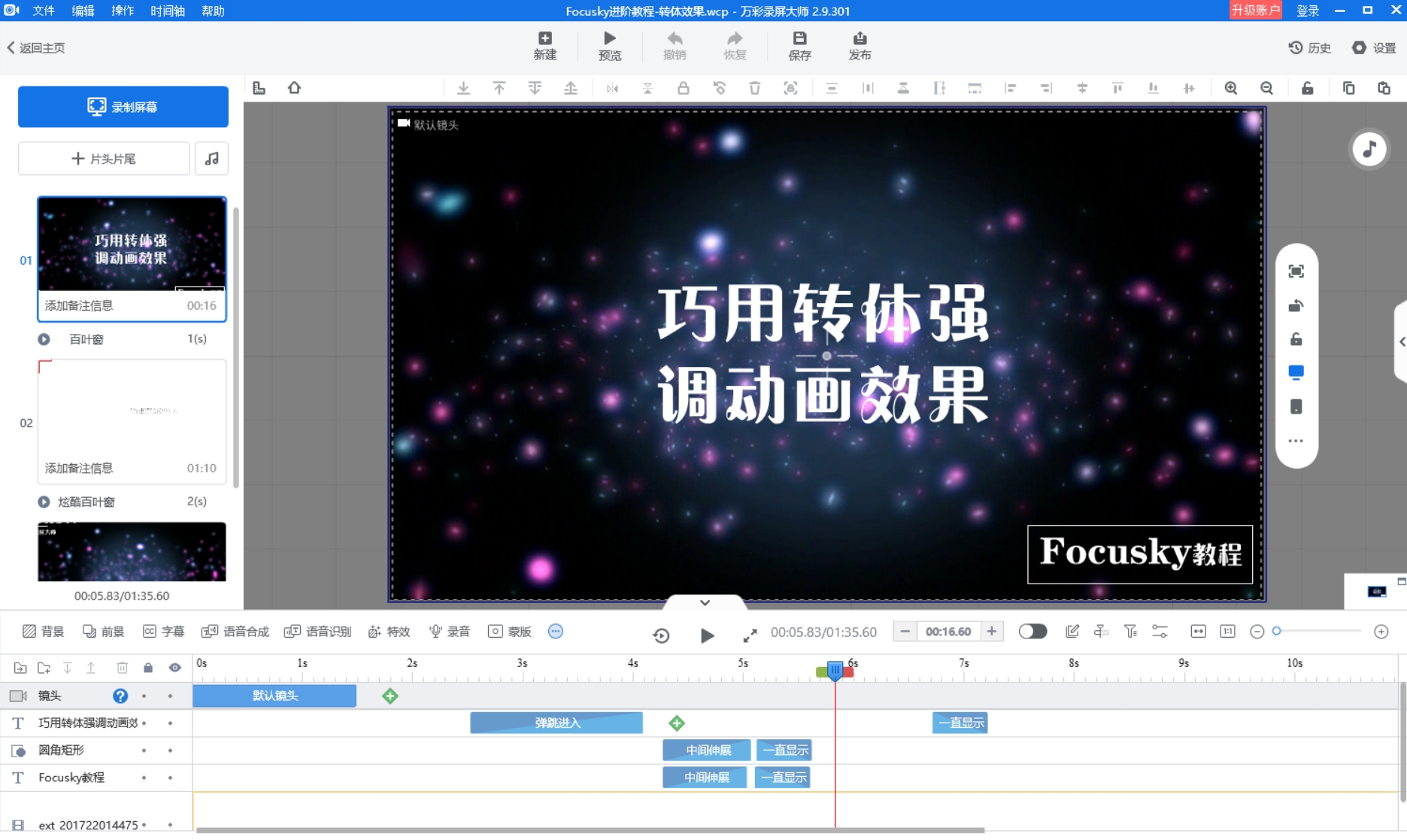Click the open-lock icon in right tool panel

(x=1296, y=339)
